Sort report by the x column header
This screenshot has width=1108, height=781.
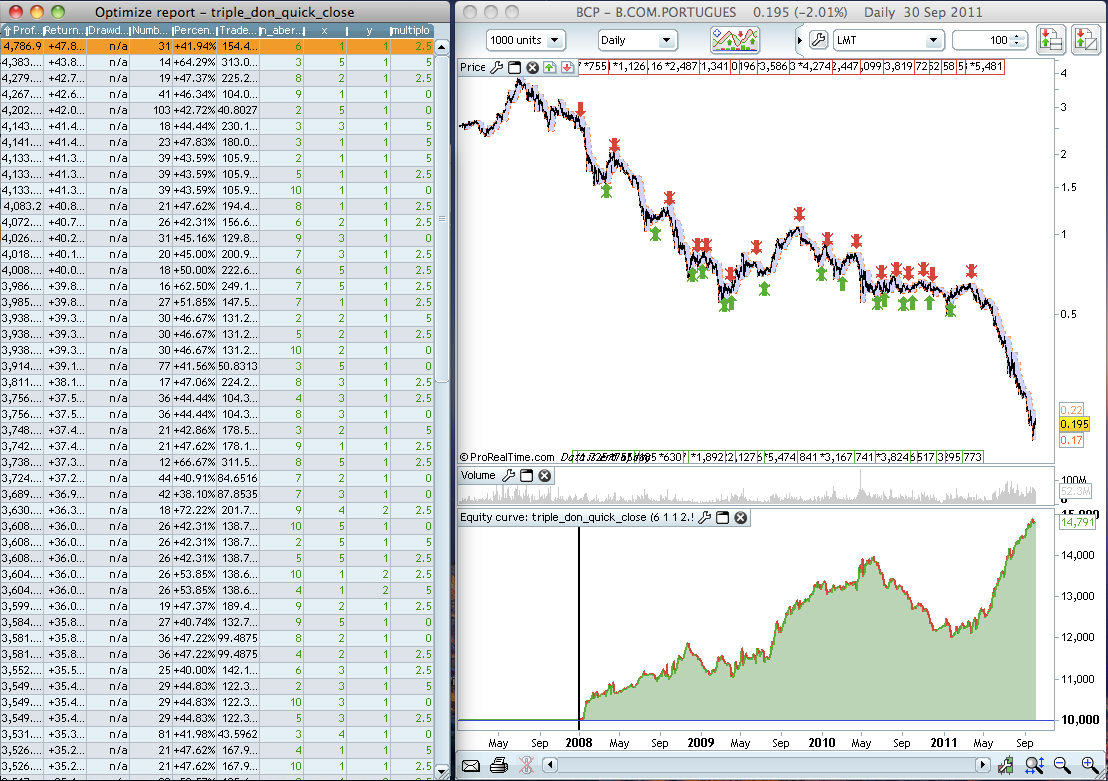click(x=324, y=30)
